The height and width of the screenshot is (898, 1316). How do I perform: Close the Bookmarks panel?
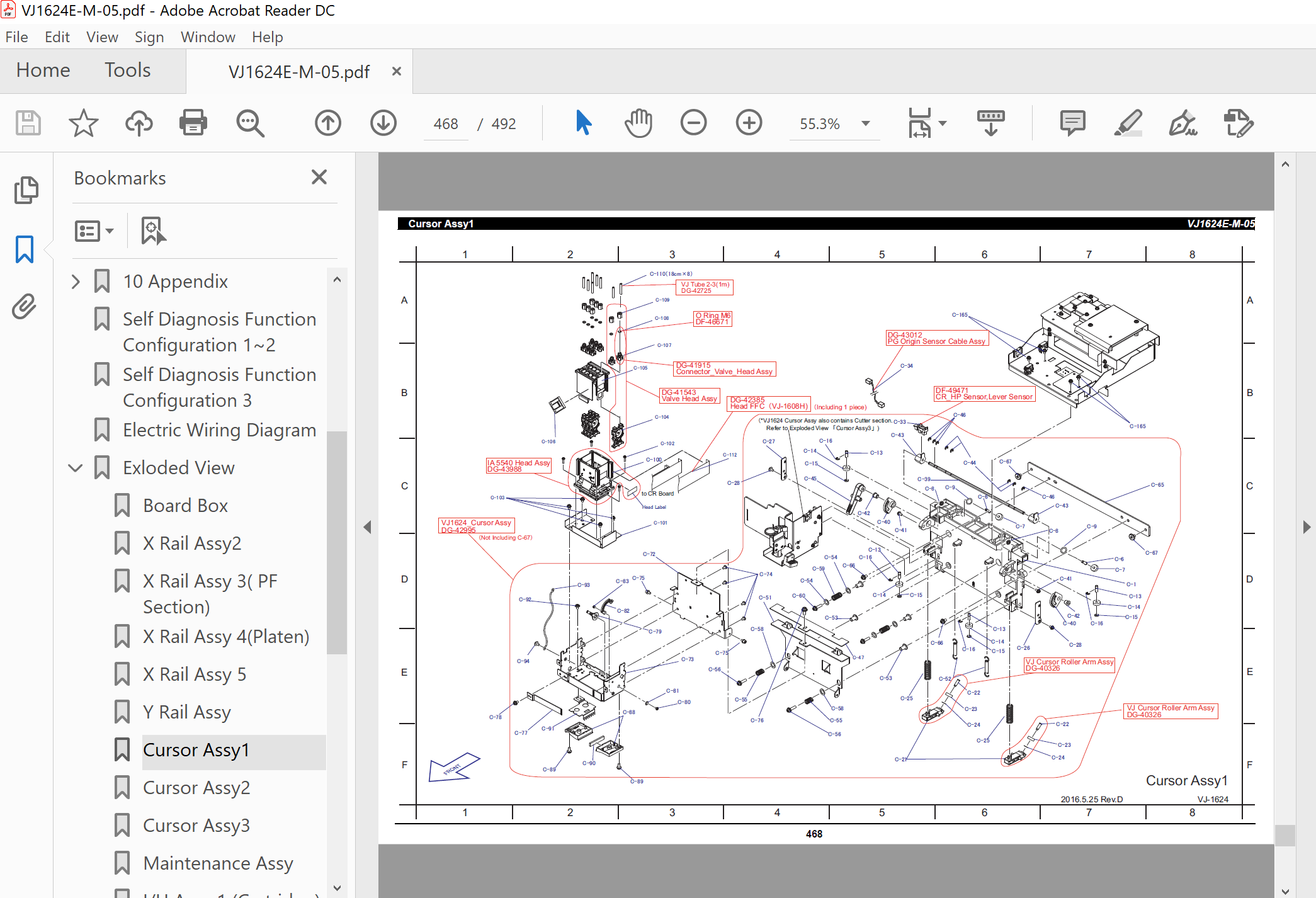pyautogui.click(x=319, y=177)
